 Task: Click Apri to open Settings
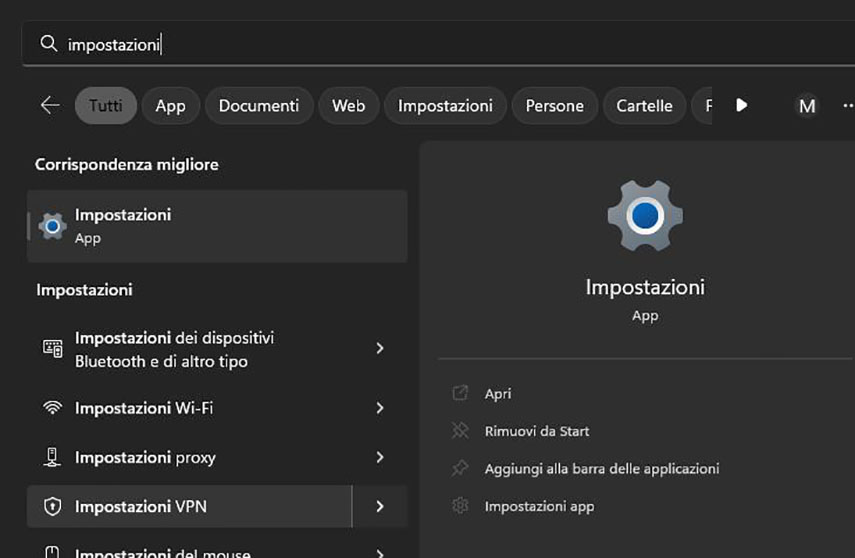(x=498, y=394)
